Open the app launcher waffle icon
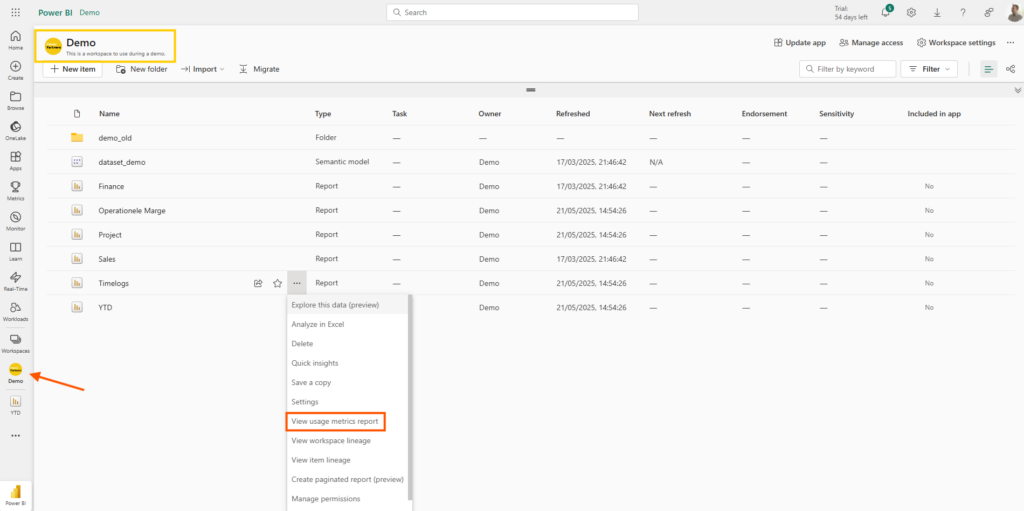 [16, 12]
